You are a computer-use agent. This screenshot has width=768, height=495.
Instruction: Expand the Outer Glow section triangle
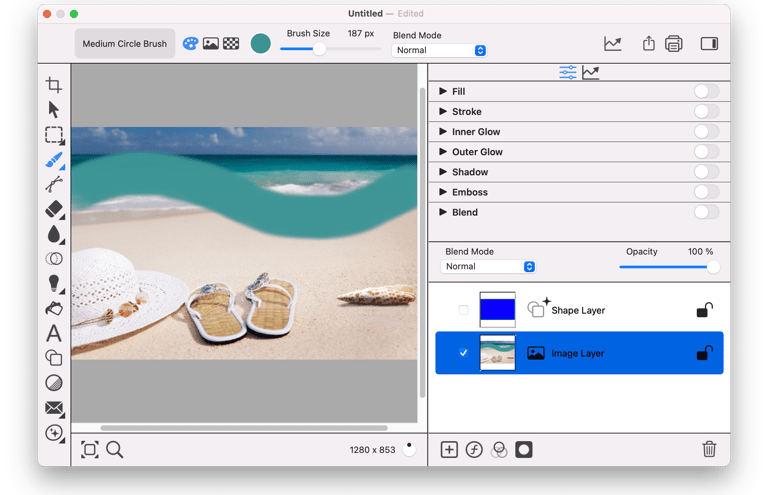click(x=443, y=151)
